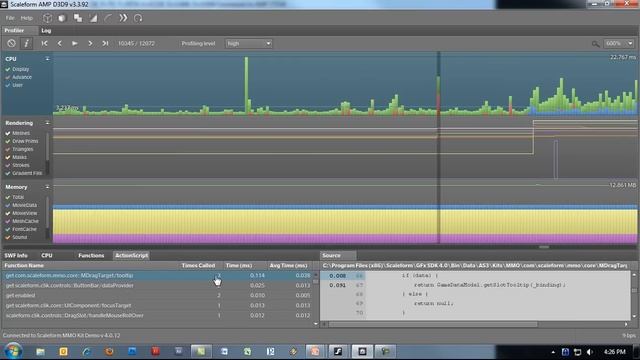Click the overlapping squares overdraw icon
640x360 pixels.
[78, 18]
